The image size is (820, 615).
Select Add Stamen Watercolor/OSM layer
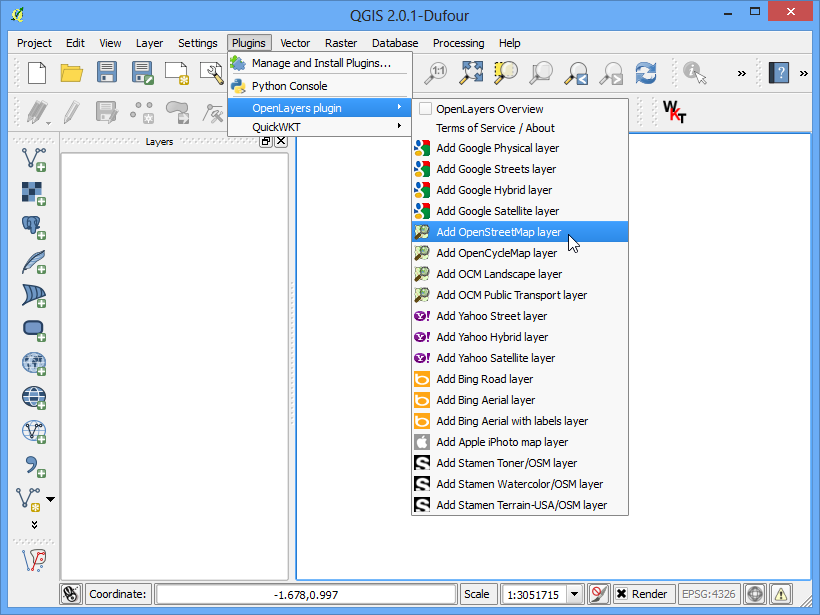[520, 484]
